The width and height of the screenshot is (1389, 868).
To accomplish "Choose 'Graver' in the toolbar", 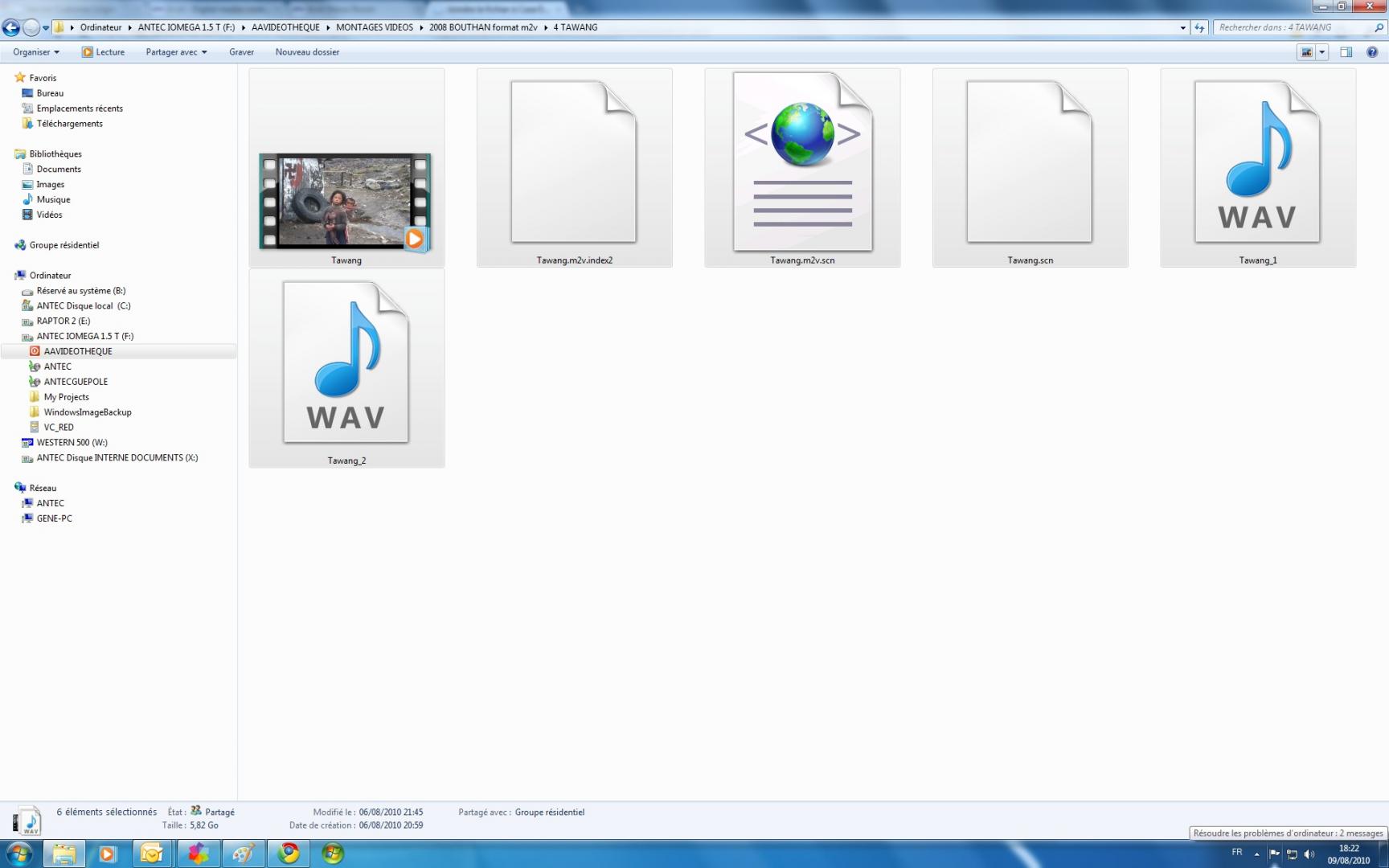I will tap(241, 52).
